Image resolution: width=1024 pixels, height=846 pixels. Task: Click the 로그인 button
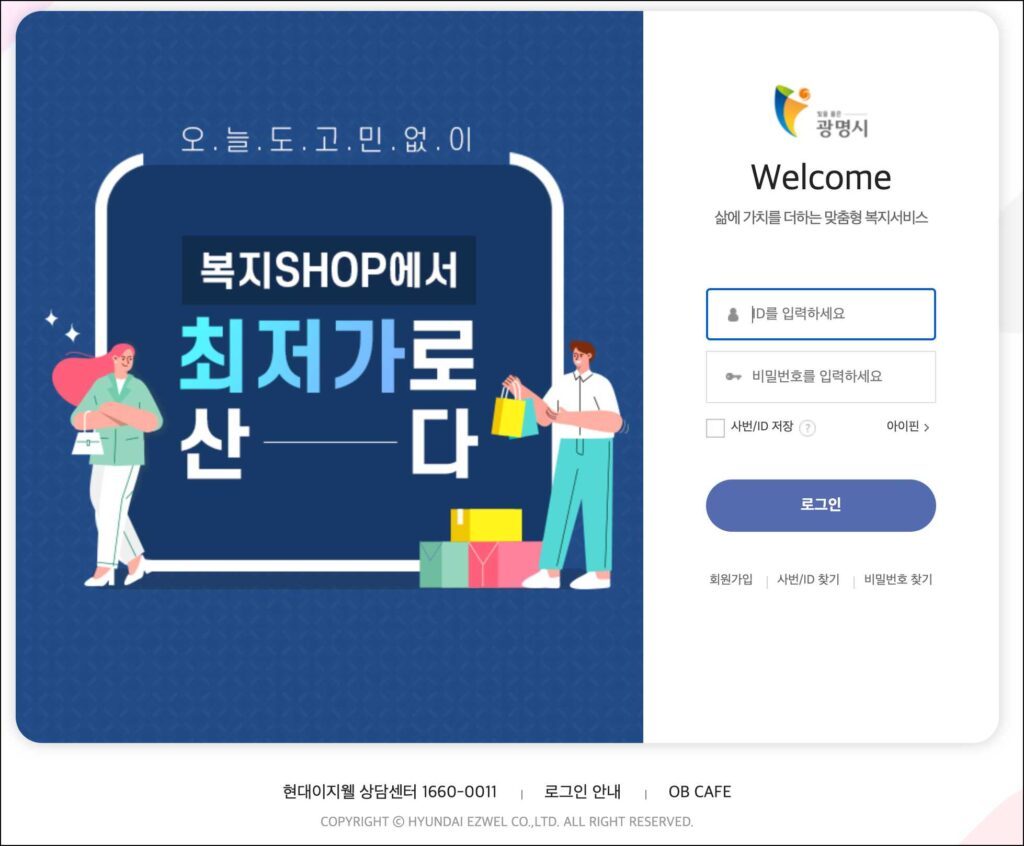coord(821,505)
